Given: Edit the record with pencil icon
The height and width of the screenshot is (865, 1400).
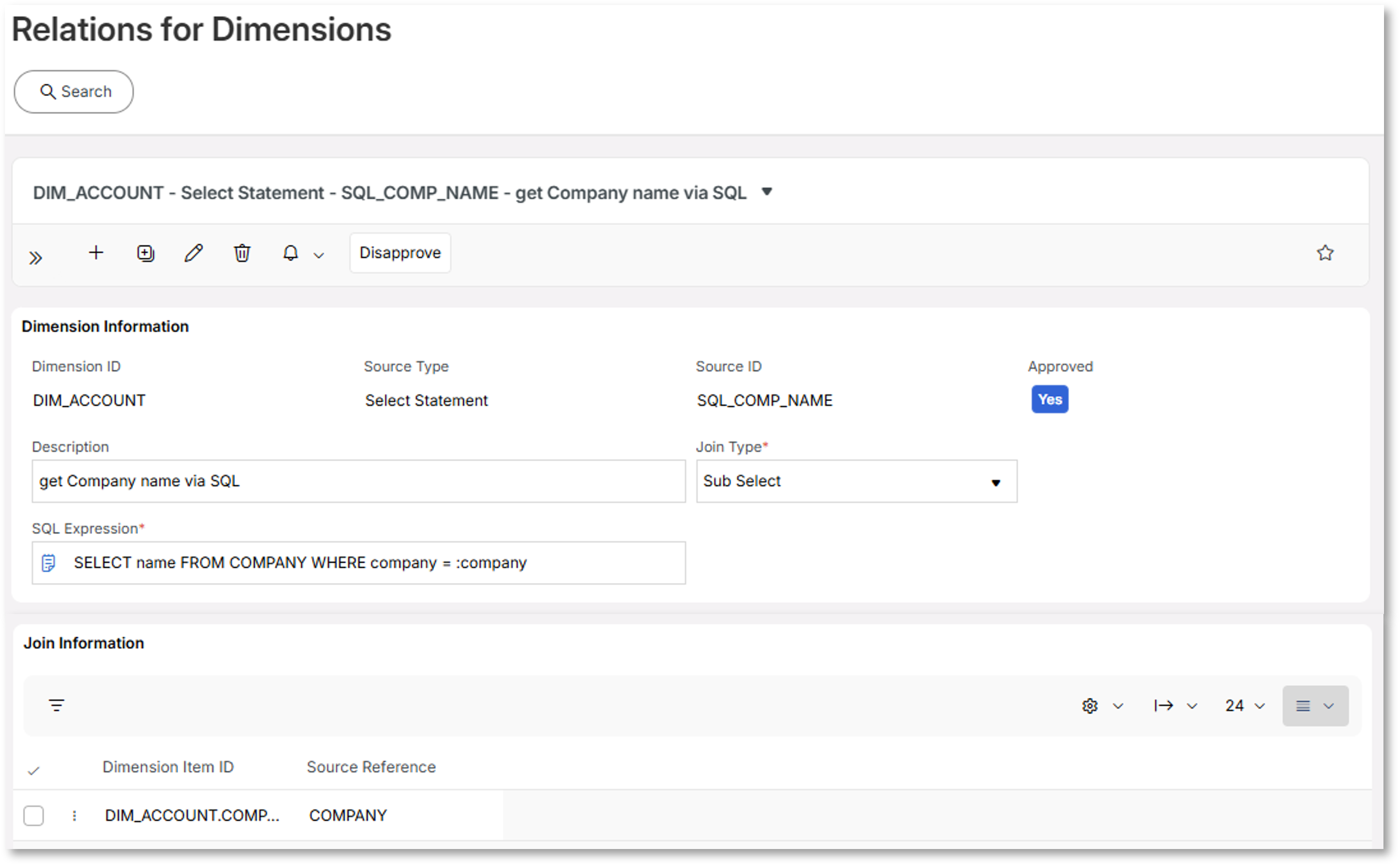Looking at the screenshot, I should (194, 253).
